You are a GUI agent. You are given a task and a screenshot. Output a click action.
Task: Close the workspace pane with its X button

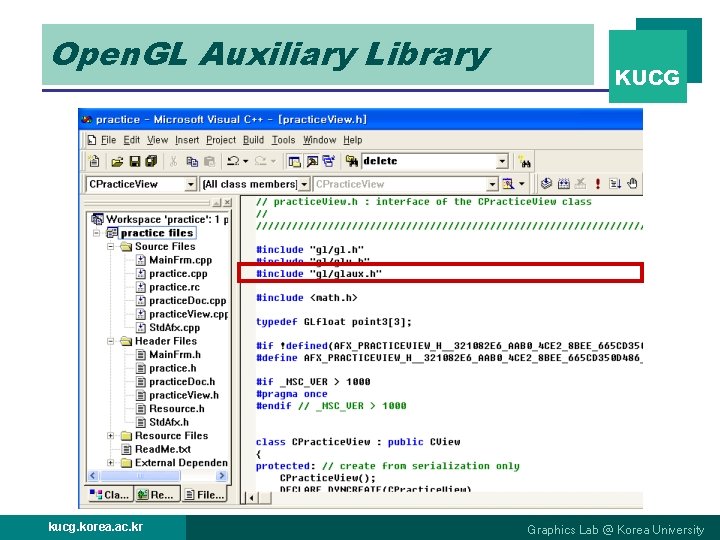227,202
